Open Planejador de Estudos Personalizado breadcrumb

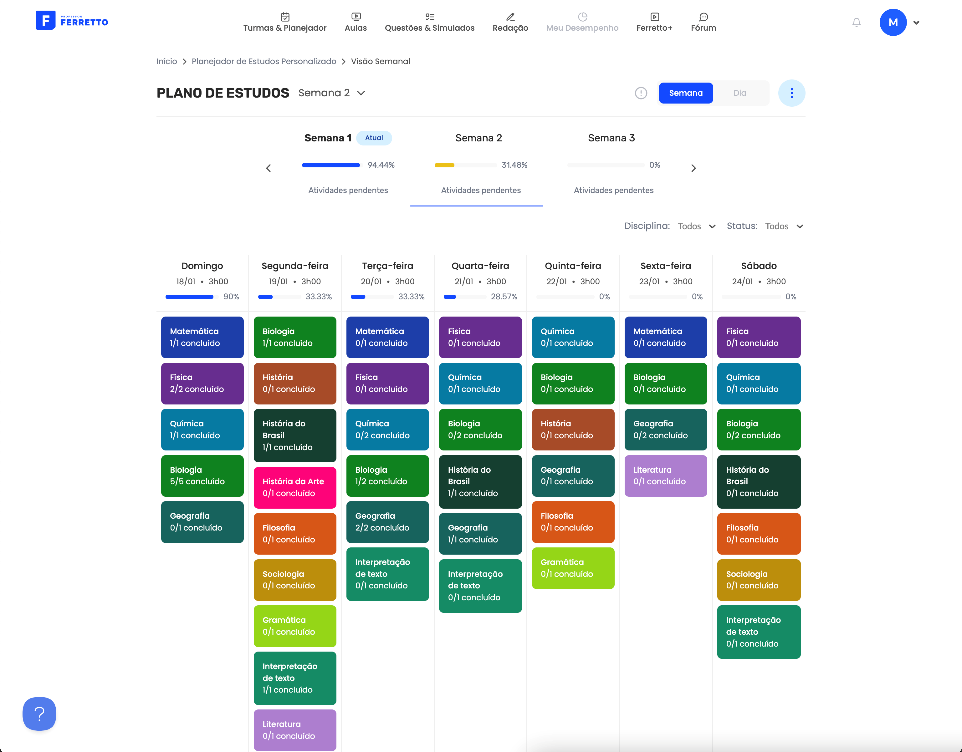pos(264,61)
